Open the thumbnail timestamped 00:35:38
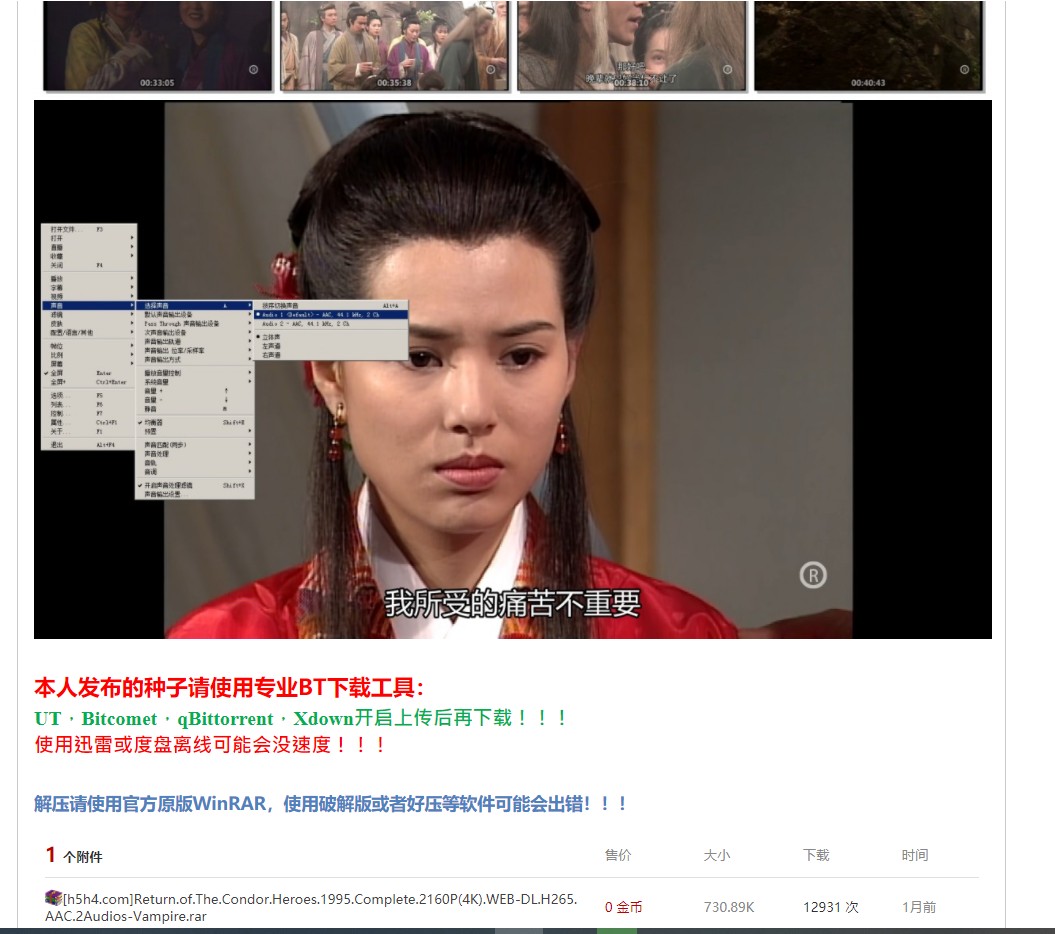1055x934 pixels. point(394,45)
